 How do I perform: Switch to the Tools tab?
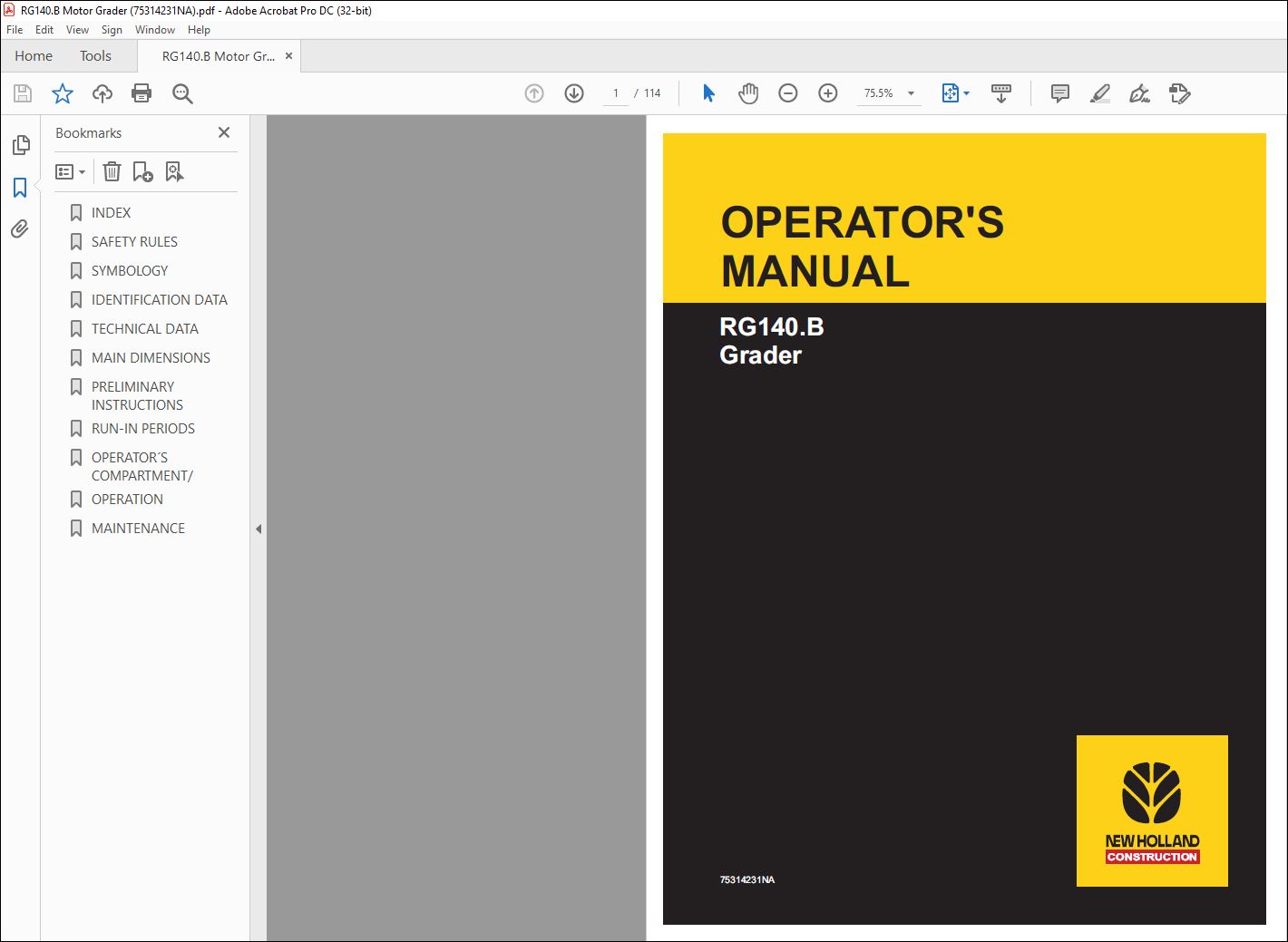point(95,56)
